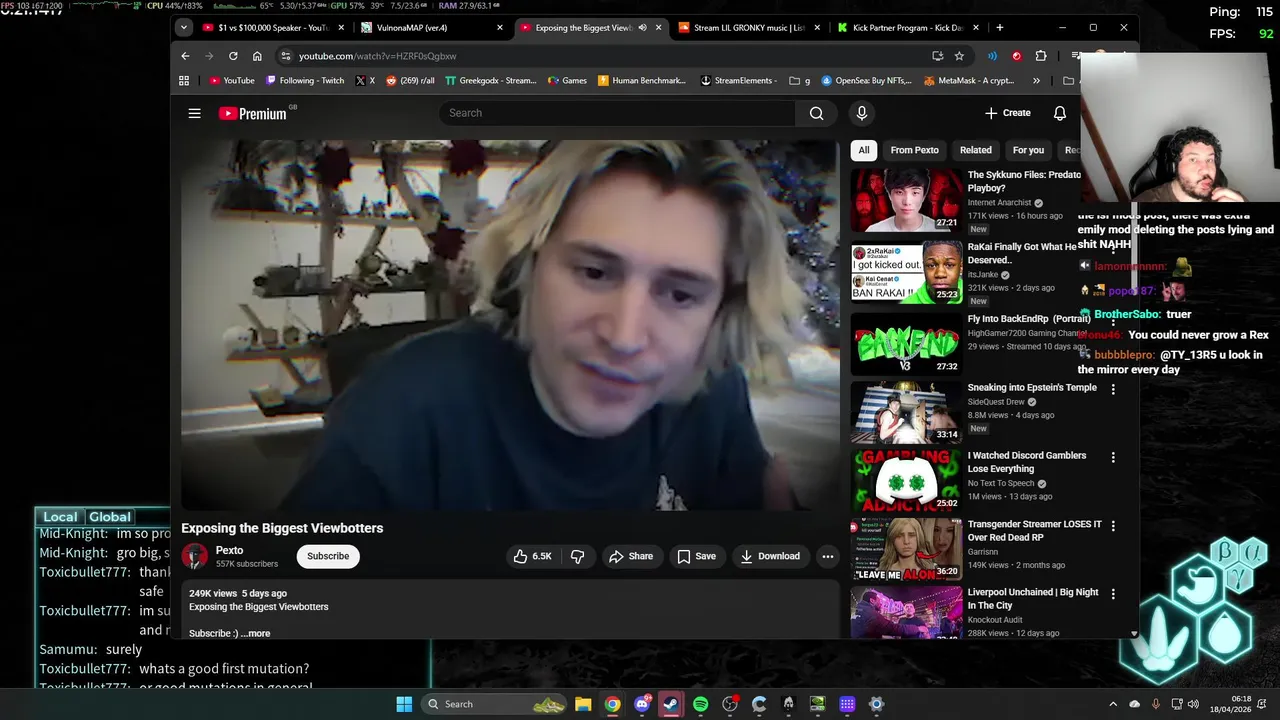Open RaKai Finally Got What He Deserved thumbnail

906,274
